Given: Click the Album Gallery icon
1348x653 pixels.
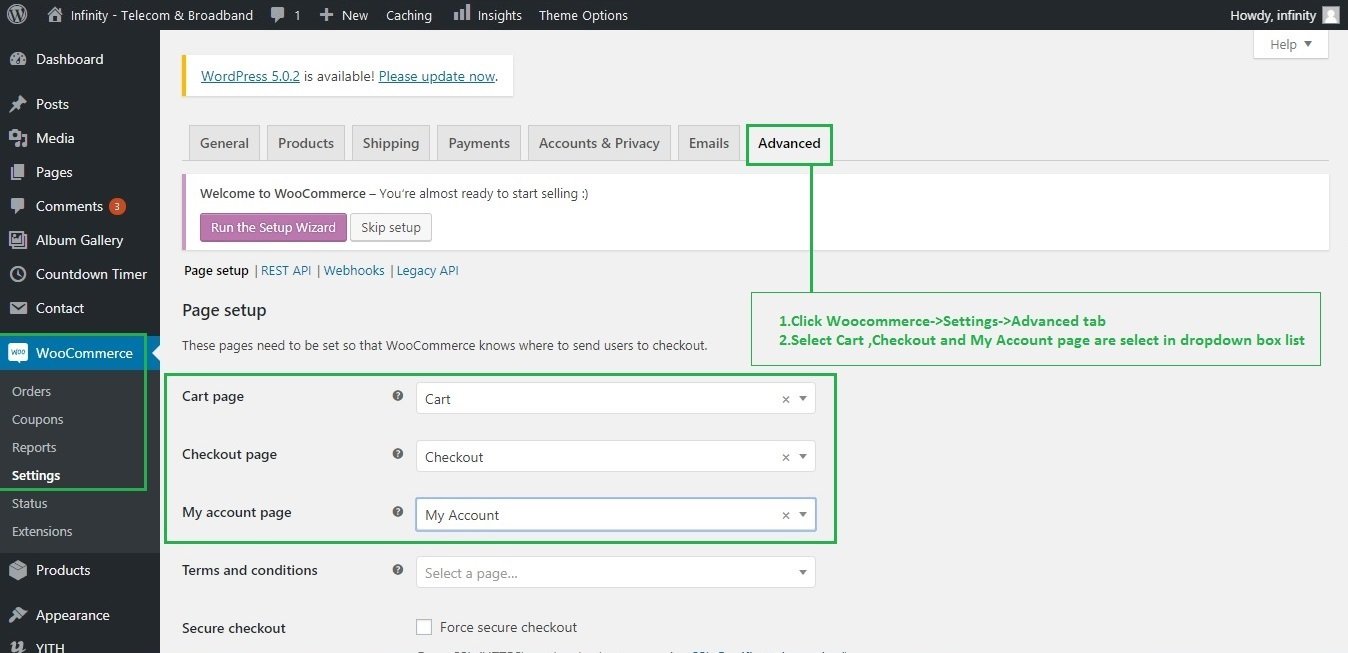Looking at the screenshot, I should [x=18, y=240].
